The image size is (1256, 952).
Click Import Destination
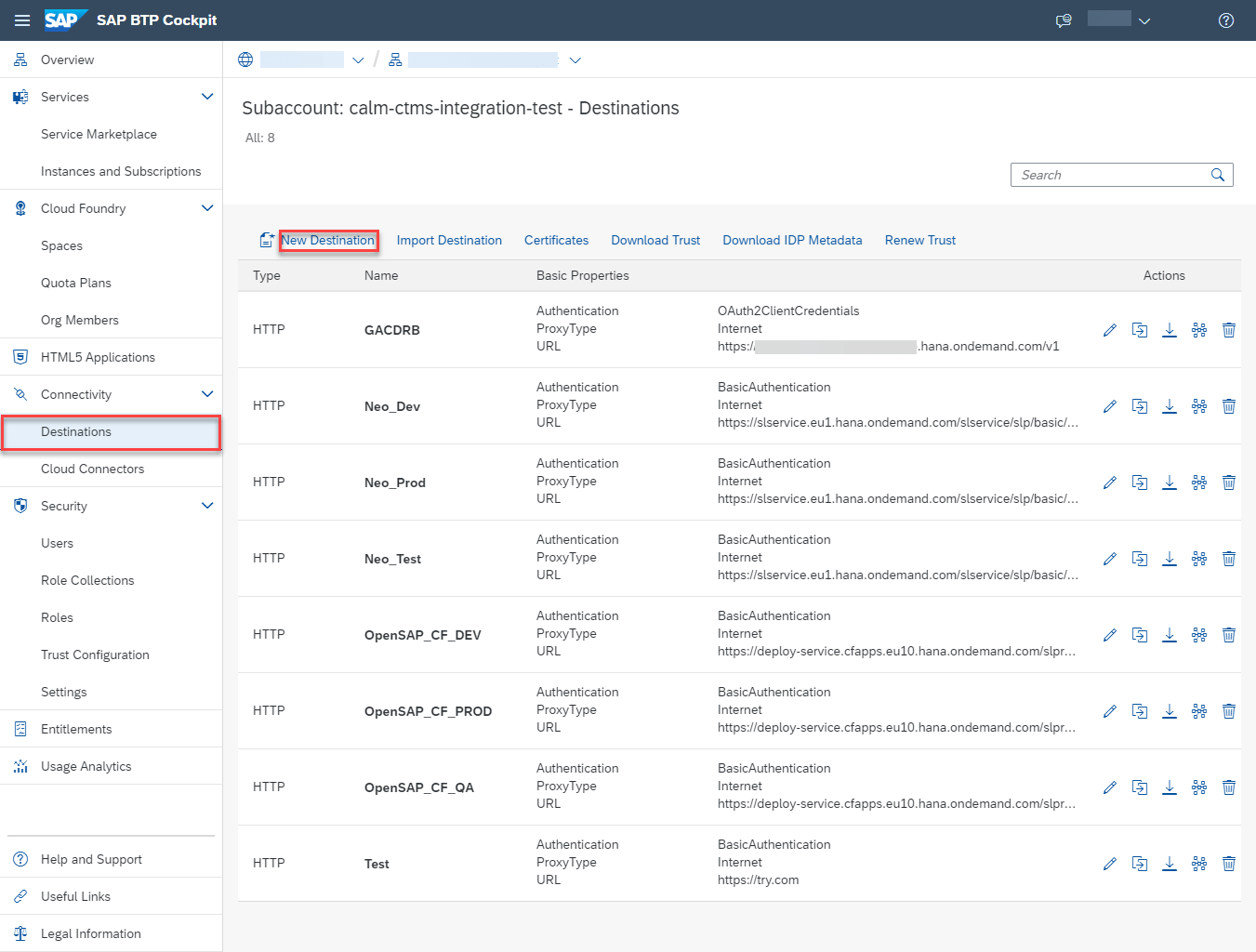tap(449, 240)
